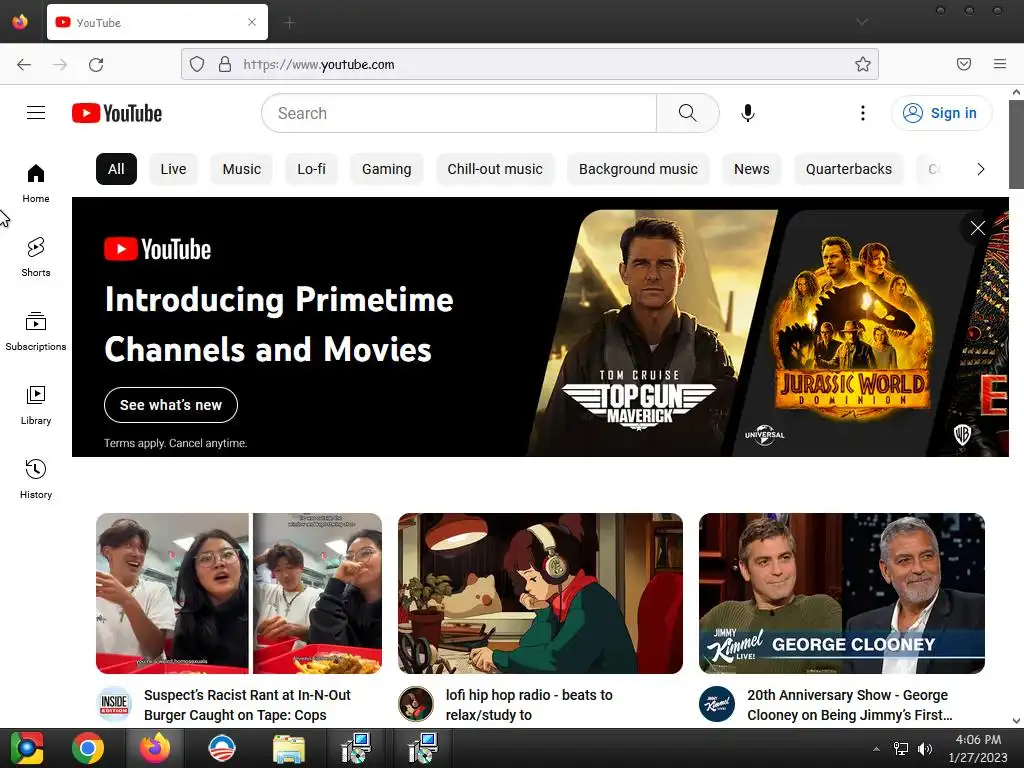Select the Background music chip
Screen dimensions: 1024x768
click(638, 169)
